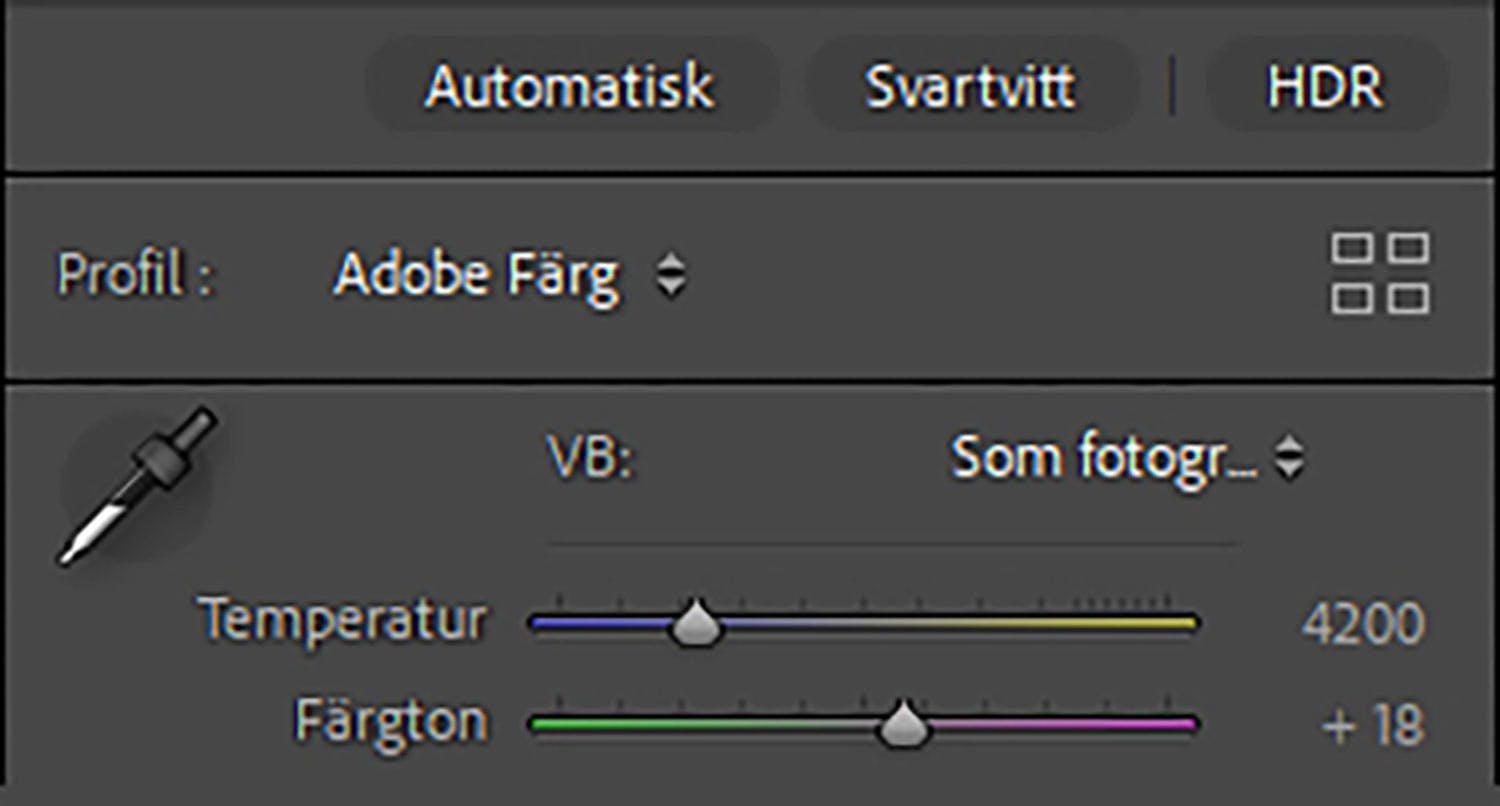Open the Som fotogr. white balance dropdown
This screenshot has width=1500, height=806.
[x=1103, y=459]
